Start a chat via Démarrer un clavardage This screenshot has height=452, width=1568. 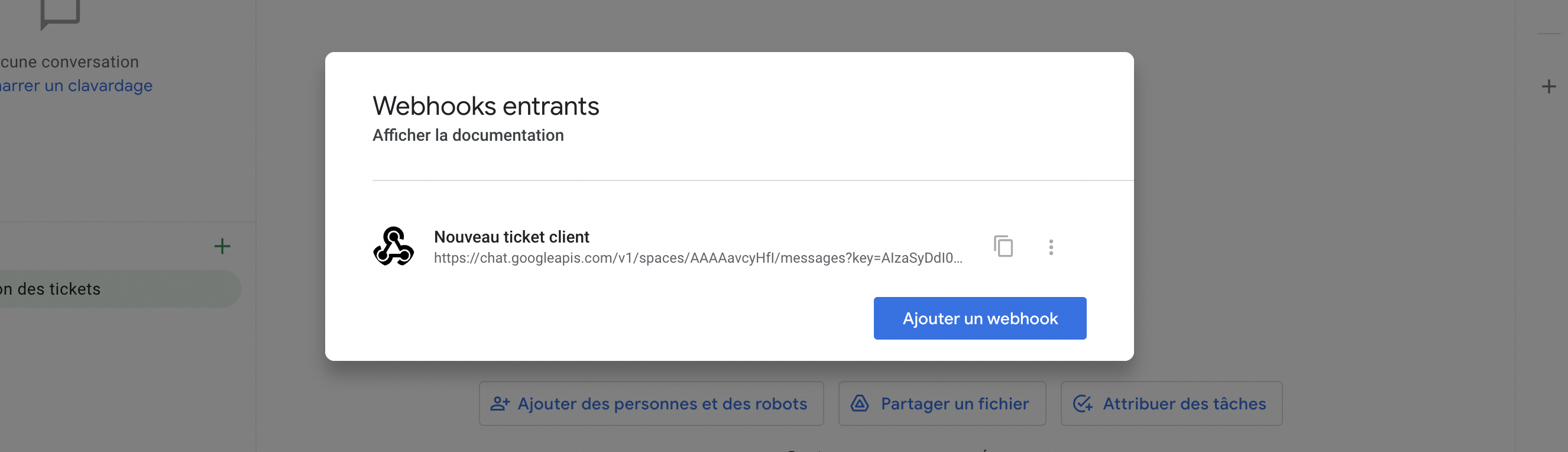click(x=76, y=85)
